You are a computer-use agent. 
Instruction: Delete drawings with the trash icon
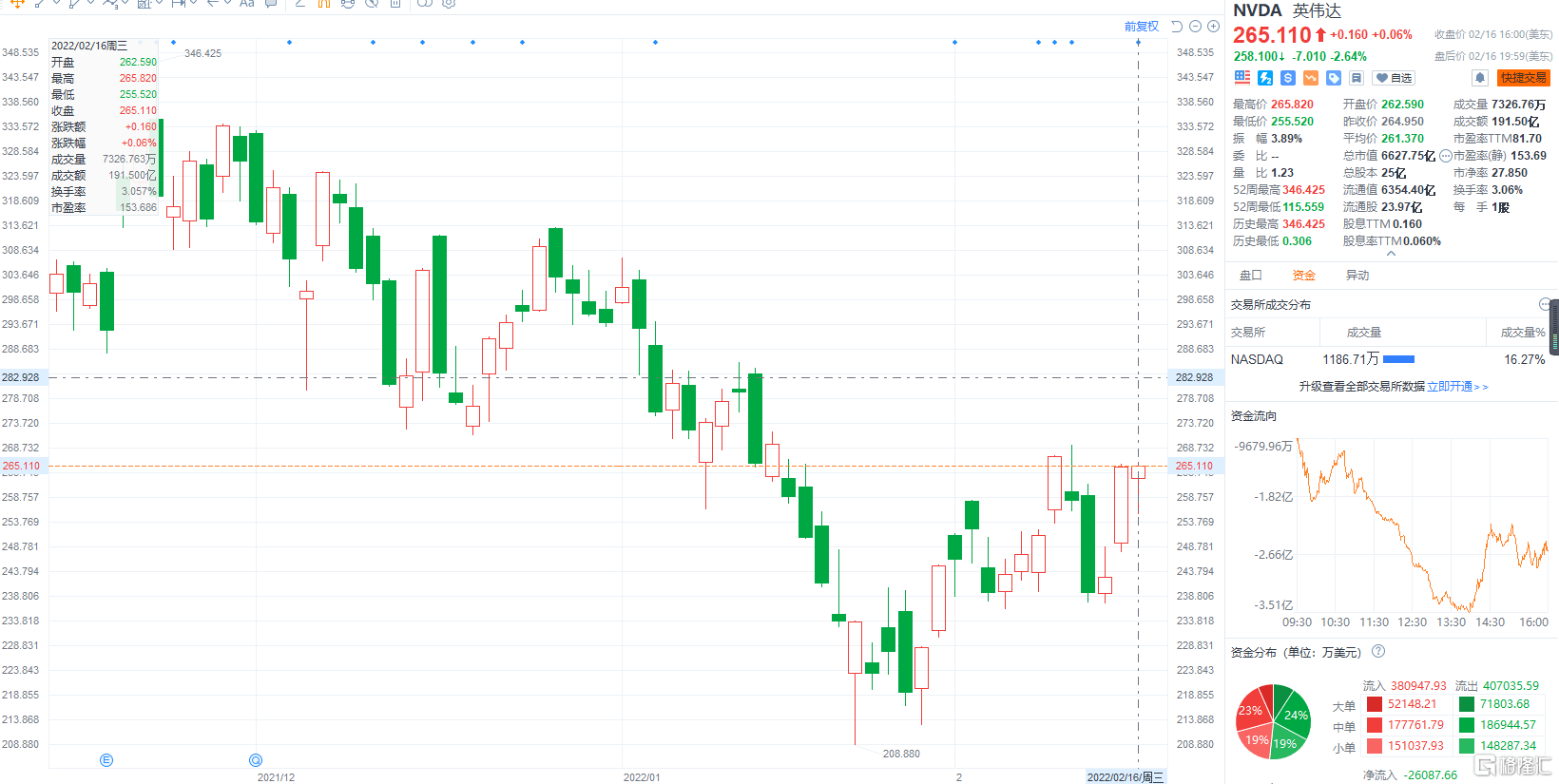[x=395, y=4]
